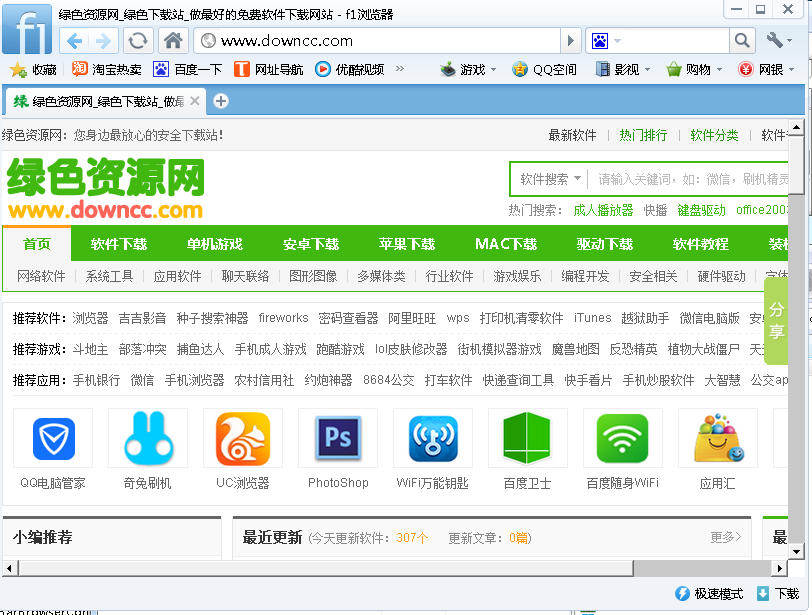Screen dimensions: 812x615
Task: Toggle 极速模式 in the status bar
Action: tap(709, 593)
